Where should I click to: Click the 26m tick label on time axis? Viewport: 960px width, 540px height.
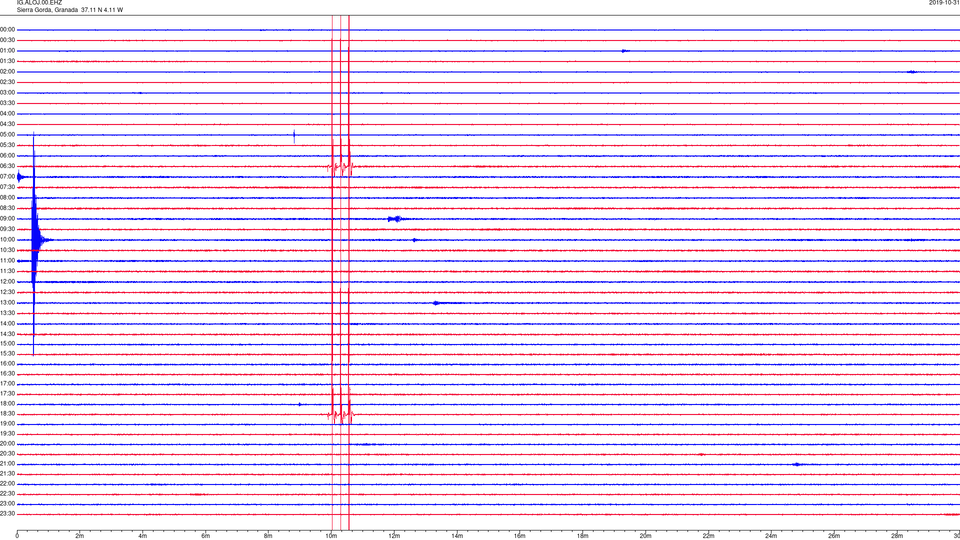click(x=834, y=536)
